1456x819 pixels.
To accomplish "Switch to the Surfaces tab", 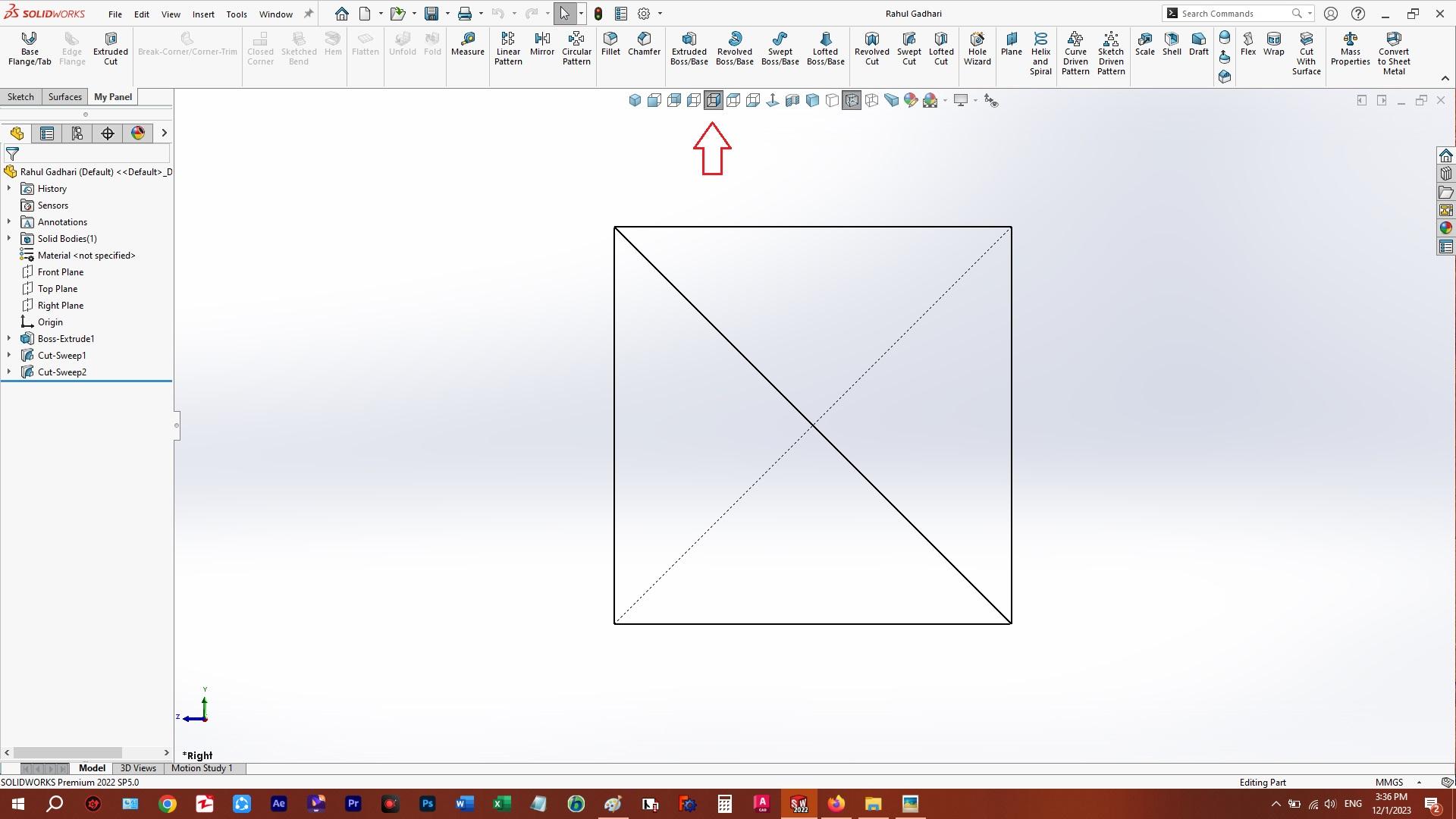I will (x=64, y=96).
